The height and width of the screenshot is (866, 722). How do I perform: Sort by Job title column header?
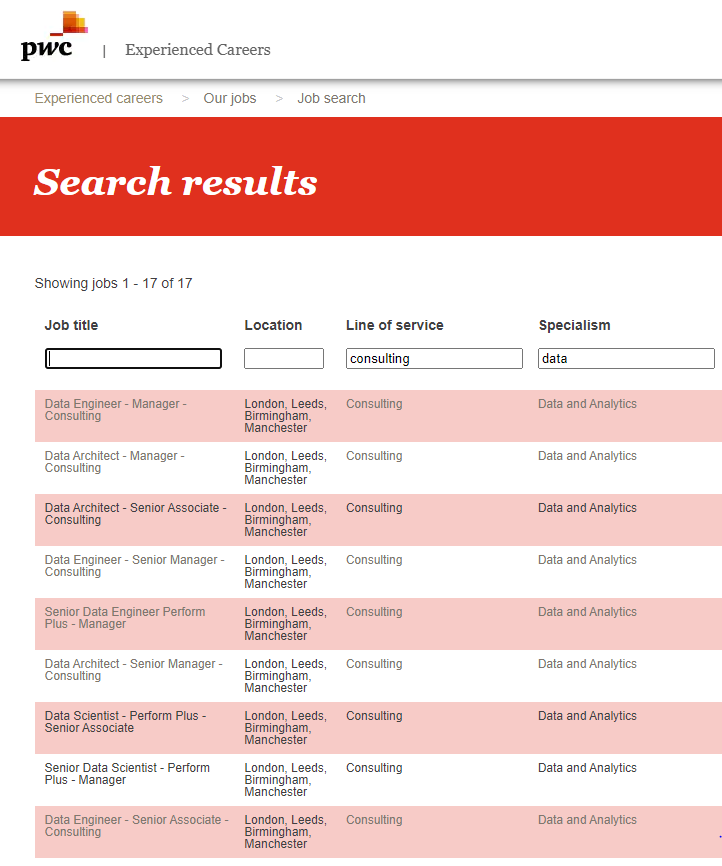pyautogui.click(x=71, y=325)
